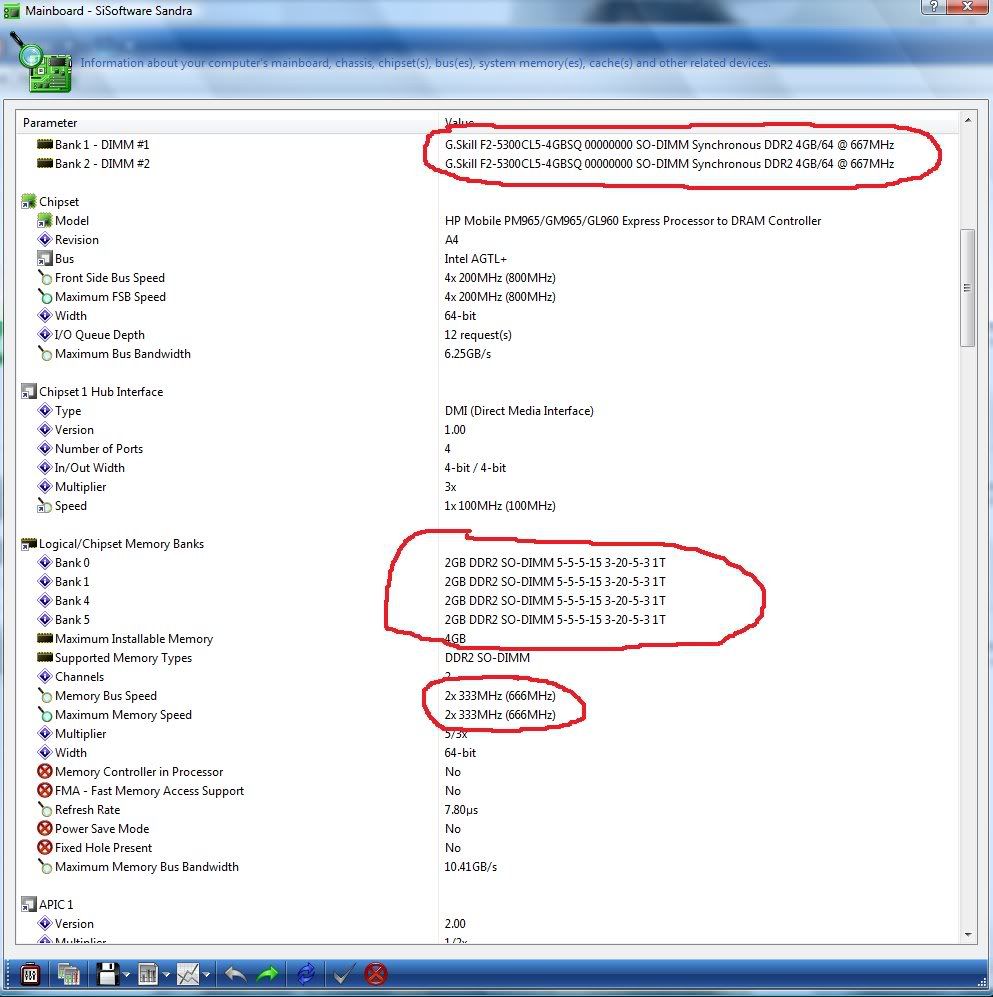Select the Bank 4 row under Logical Memory Banks
Screen dimensions: 993x997
pos(486,601)
